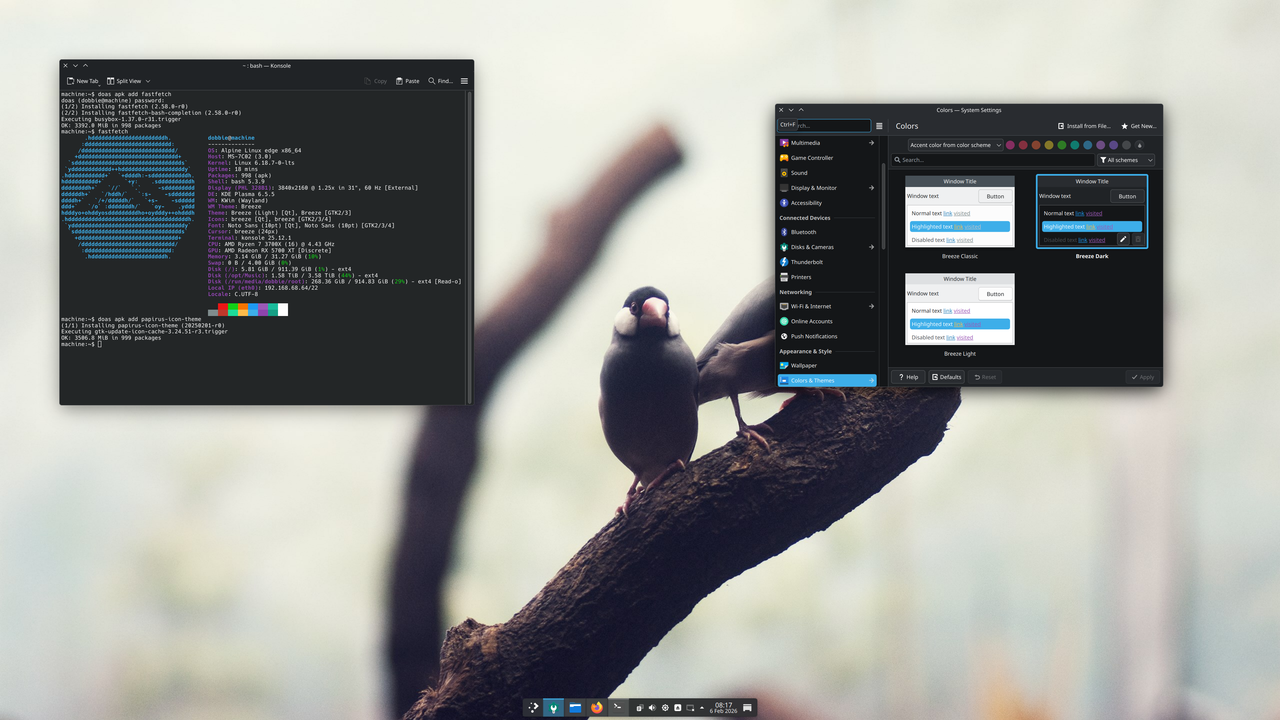Open Konsole hamburger menu
The height and width of the screenshot is (720, 1280).
coord(464,81)
